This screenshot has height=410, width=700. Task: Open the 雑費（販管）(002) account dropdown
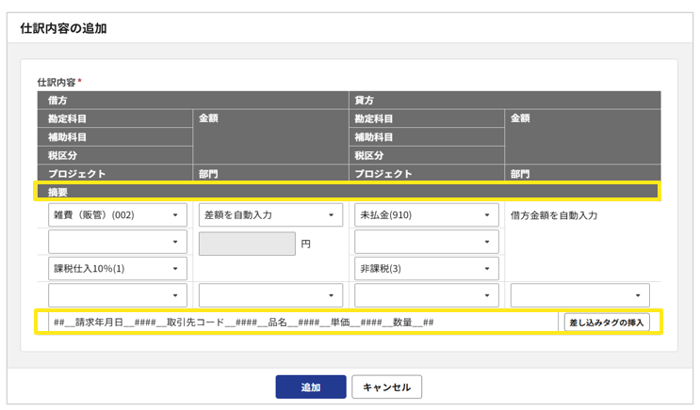[116, 215]
